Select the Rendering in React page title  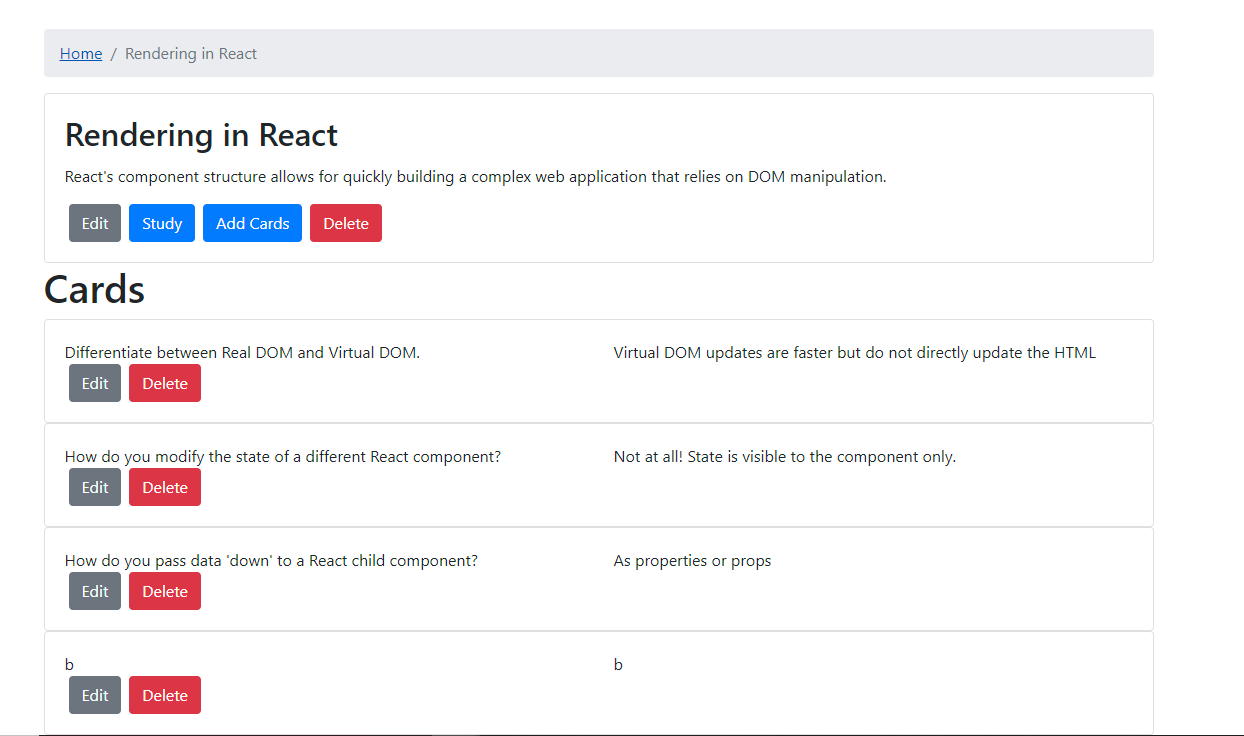click(x=200, y=134)
